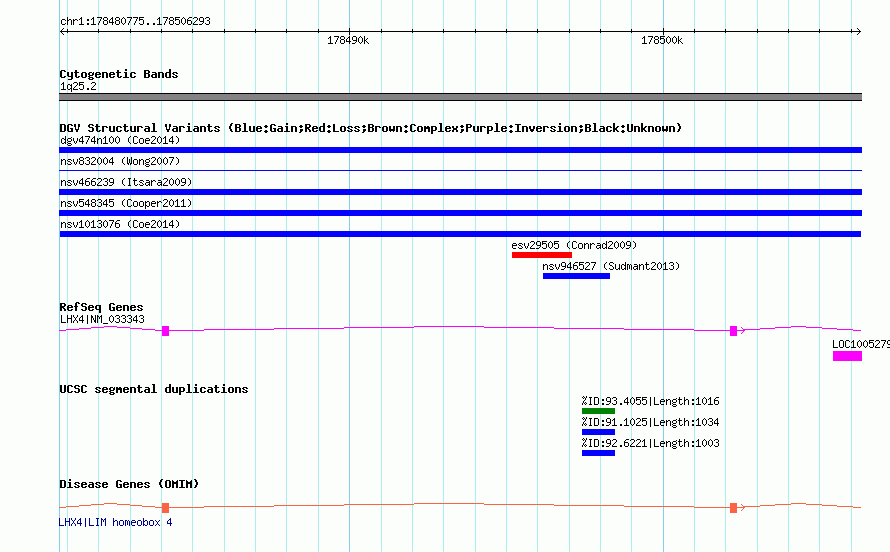This screenshot has height=552, width=890.
Task: Click the nsv946527 (Sudmant2013) label text
Action: click(611, 266)
